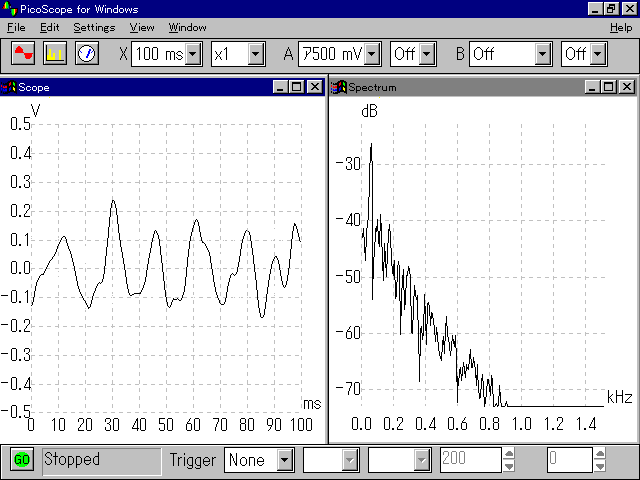The width and height of the screenshot is (640, 480).
Task: Maximize the Spectrum window
Action: [x=608, y=87]
